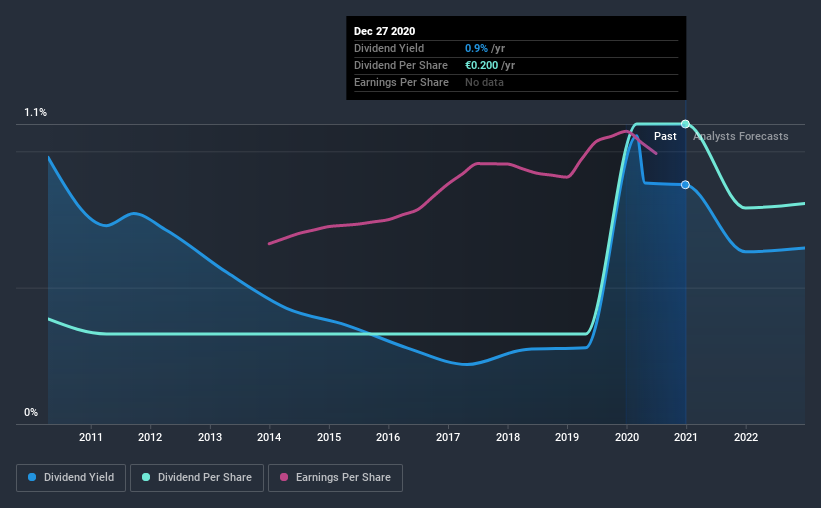Click the €0.200 dividend per share value

482,65
